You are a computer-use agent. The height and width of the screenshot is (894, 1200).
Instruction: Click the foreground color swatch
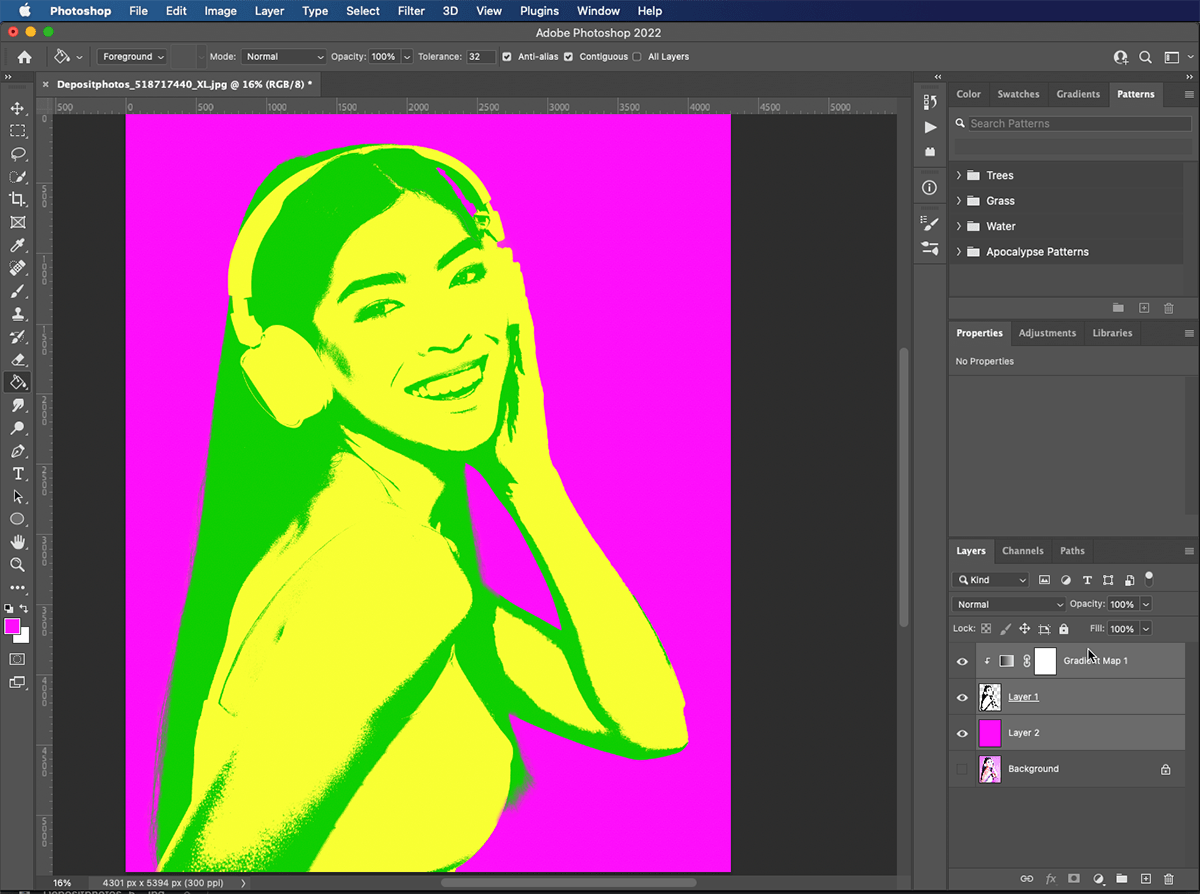(13, 624)
